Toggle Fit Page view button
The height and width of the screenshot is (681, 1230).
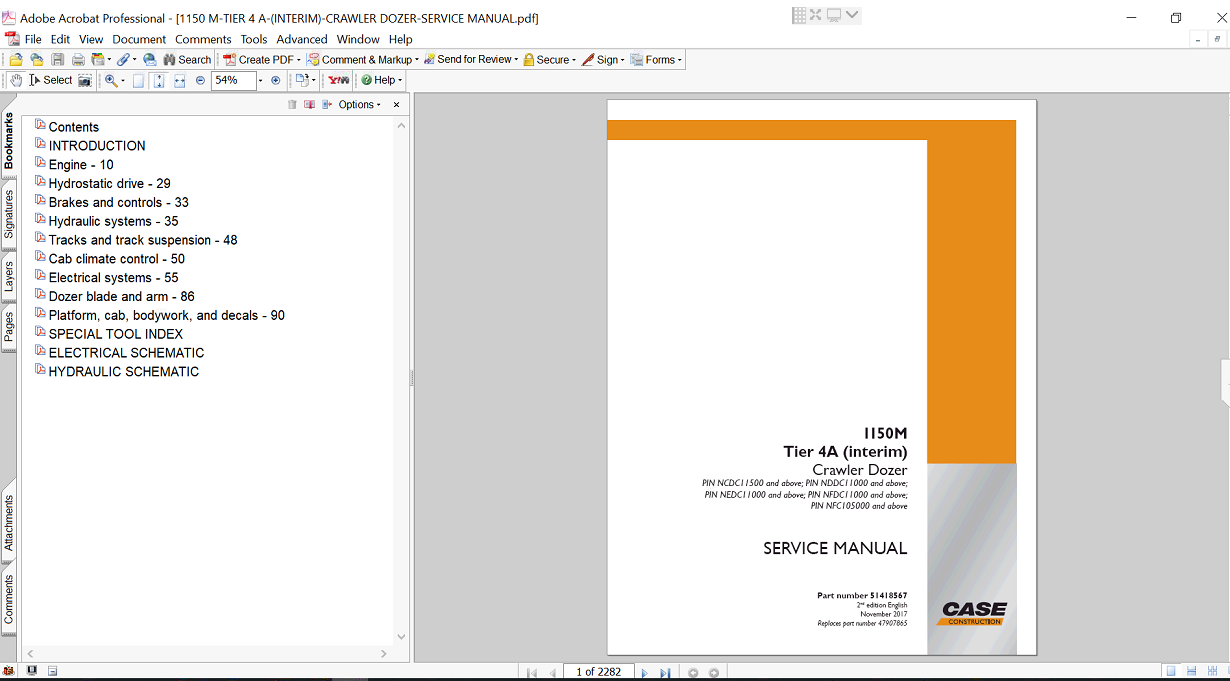coord(159,80)
